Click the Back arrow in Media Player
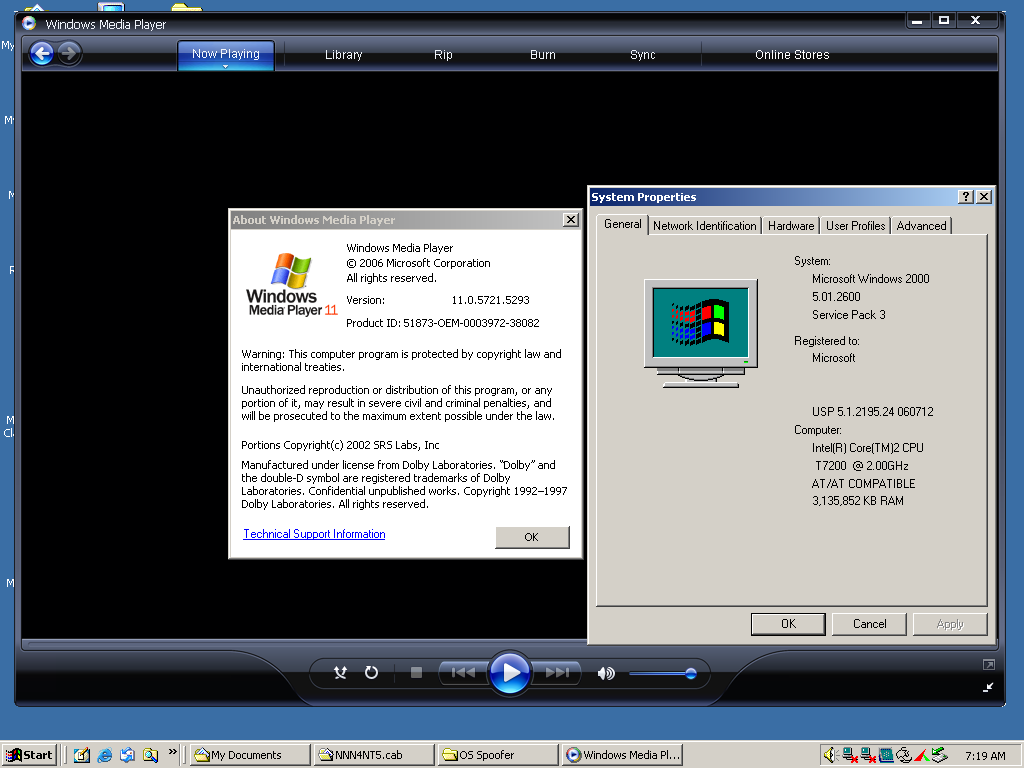 pos(42,54)
